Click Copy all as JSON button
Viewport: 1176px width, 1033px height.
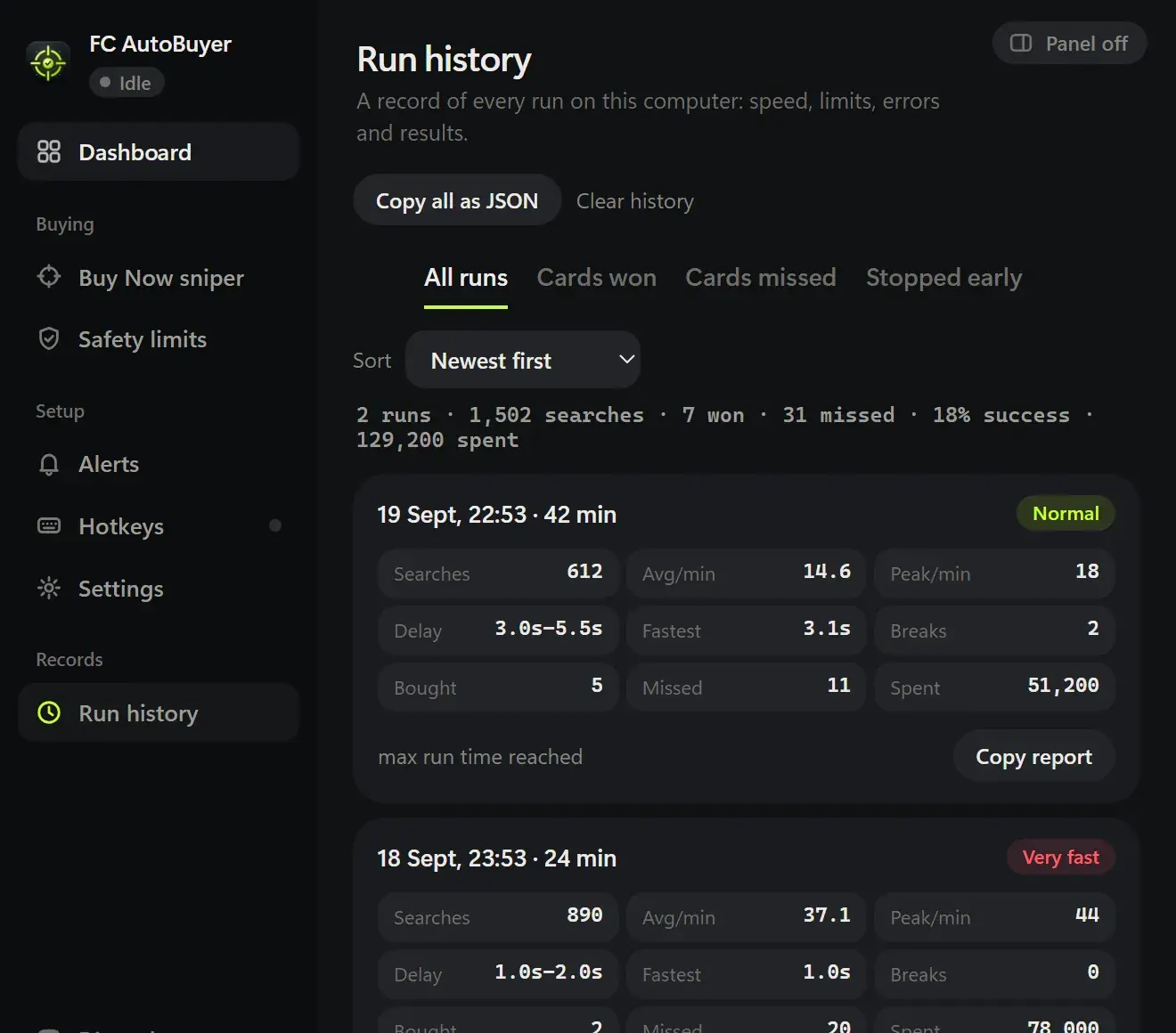457,200
